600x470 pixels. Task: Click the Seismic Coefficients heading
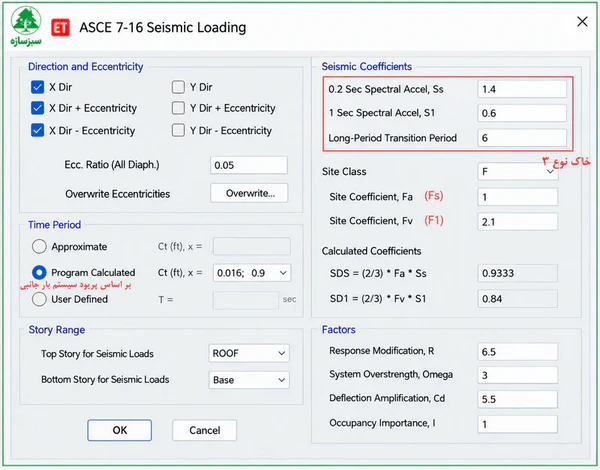click(367, 67)
